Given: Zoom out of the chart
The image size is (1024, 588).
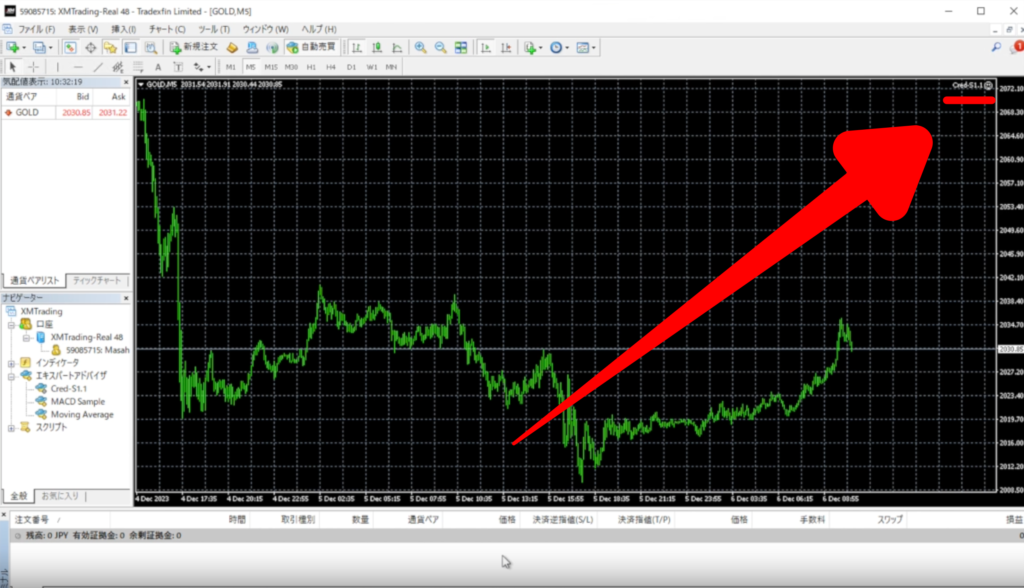Looking at the screenshot, I should pos(440,47).
